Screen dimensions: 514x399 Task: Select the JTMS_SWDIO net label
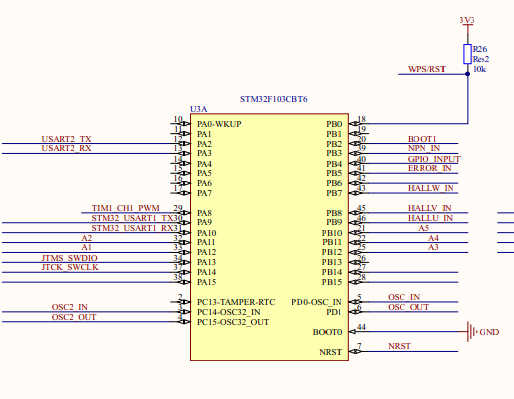pos(69,258)
